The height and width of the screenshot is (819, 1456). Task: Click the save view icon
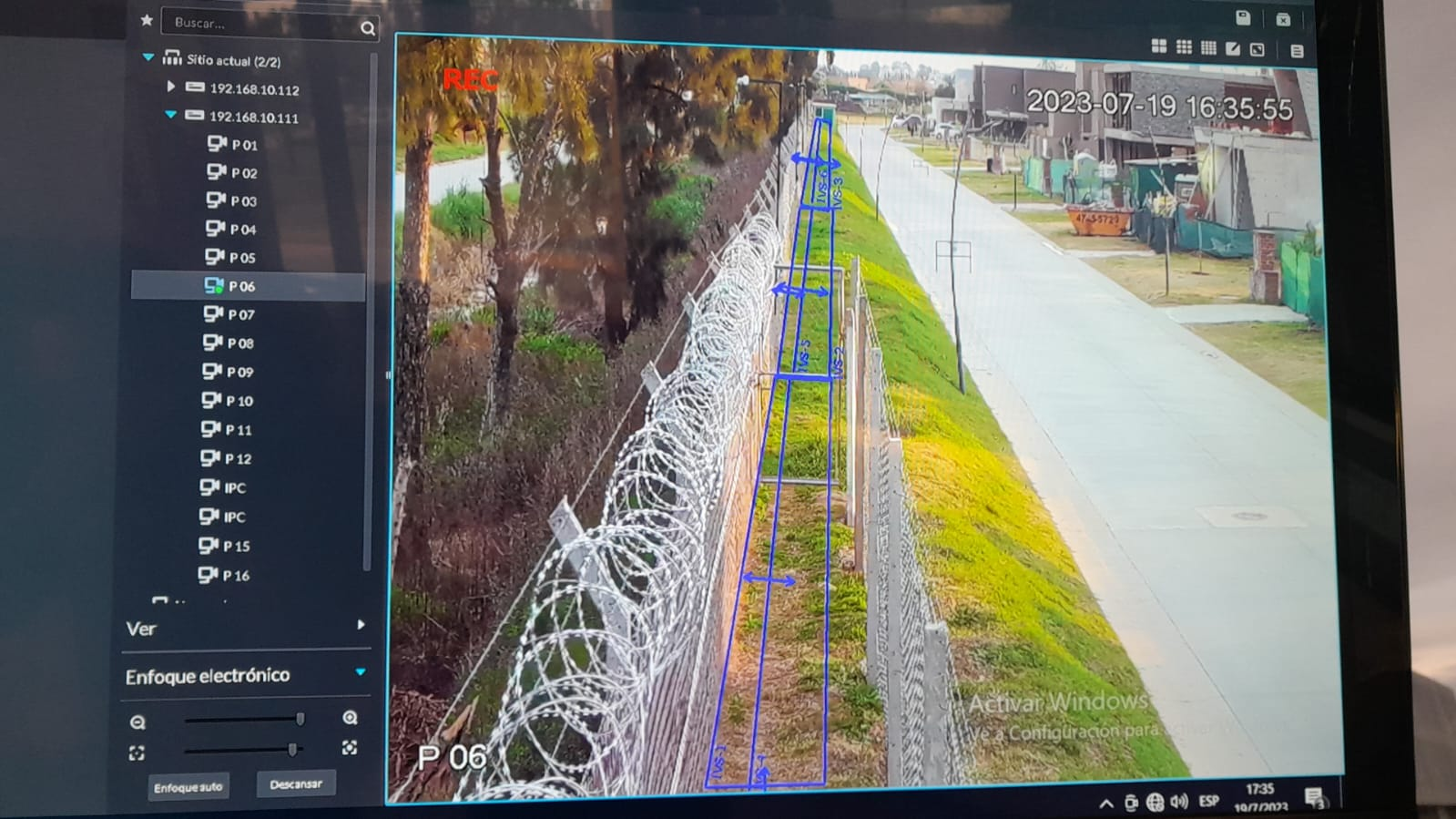(1243, 18)
